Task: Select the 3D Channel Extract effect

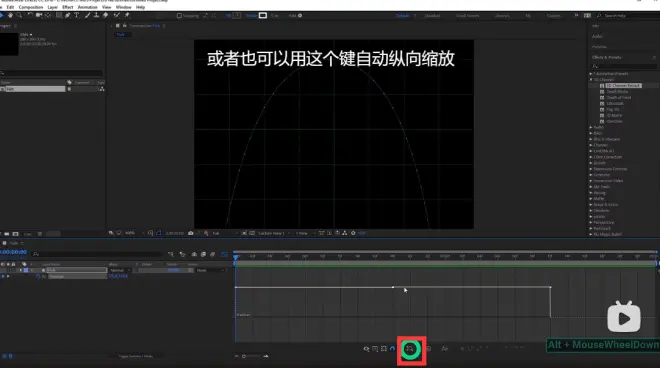Action: 623,85
